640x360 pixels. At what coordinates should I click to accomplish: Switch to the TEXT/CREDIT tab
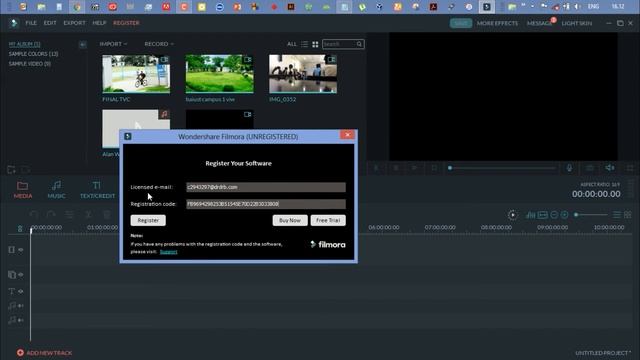[x=97, y=190]
